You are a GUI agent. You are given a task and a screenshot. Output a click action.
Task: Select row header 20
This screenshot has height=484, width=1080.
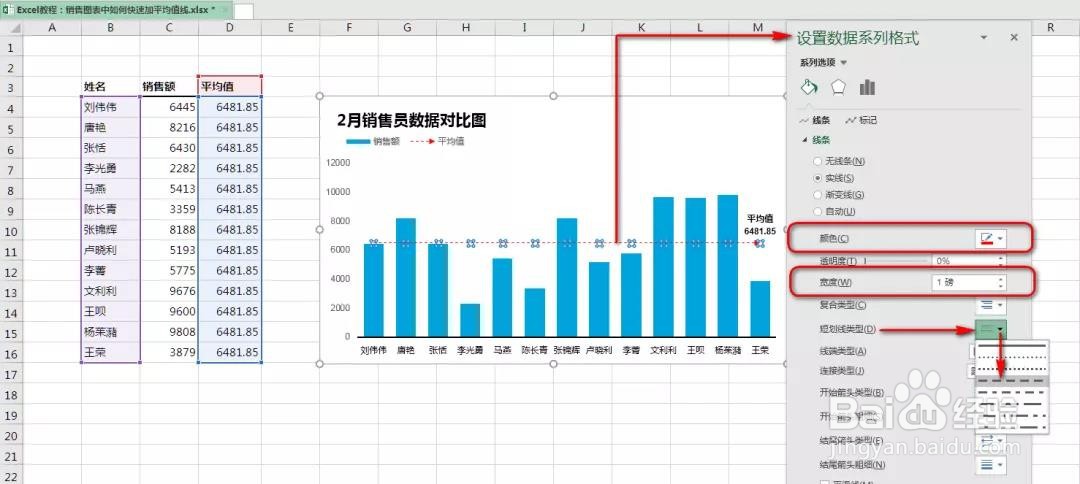tap(11, 435)
